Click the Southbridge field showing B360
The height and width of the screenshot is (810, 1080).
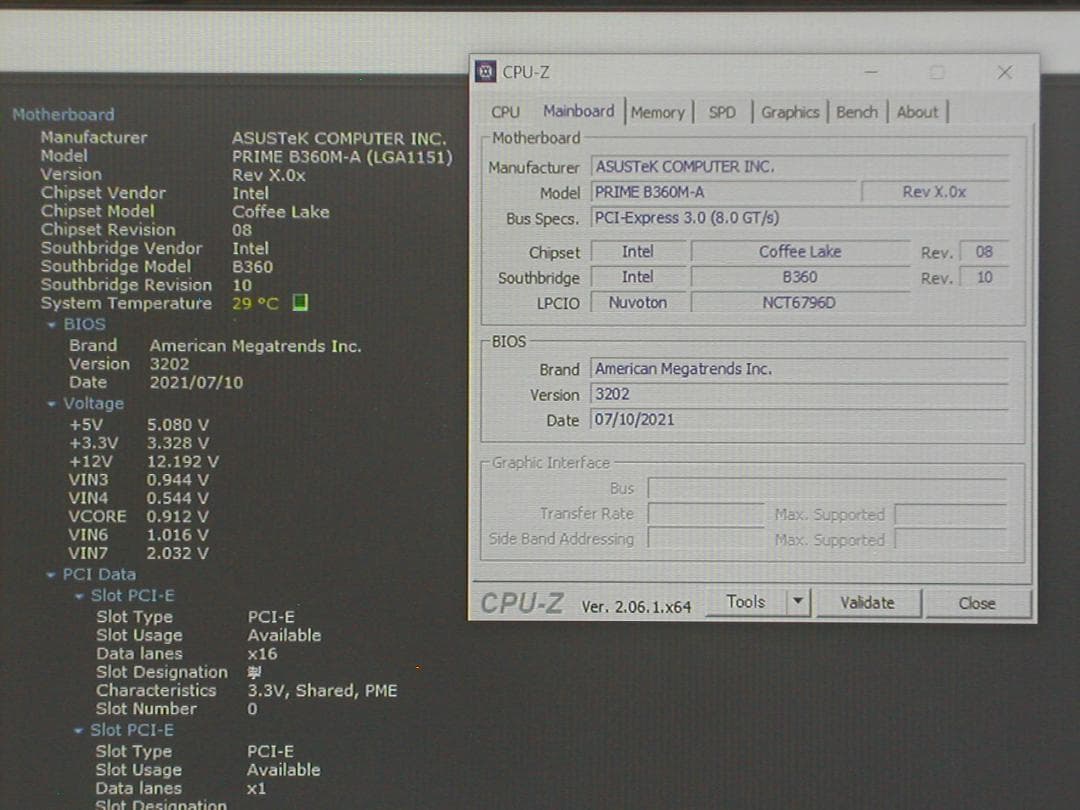coord(800,276)
